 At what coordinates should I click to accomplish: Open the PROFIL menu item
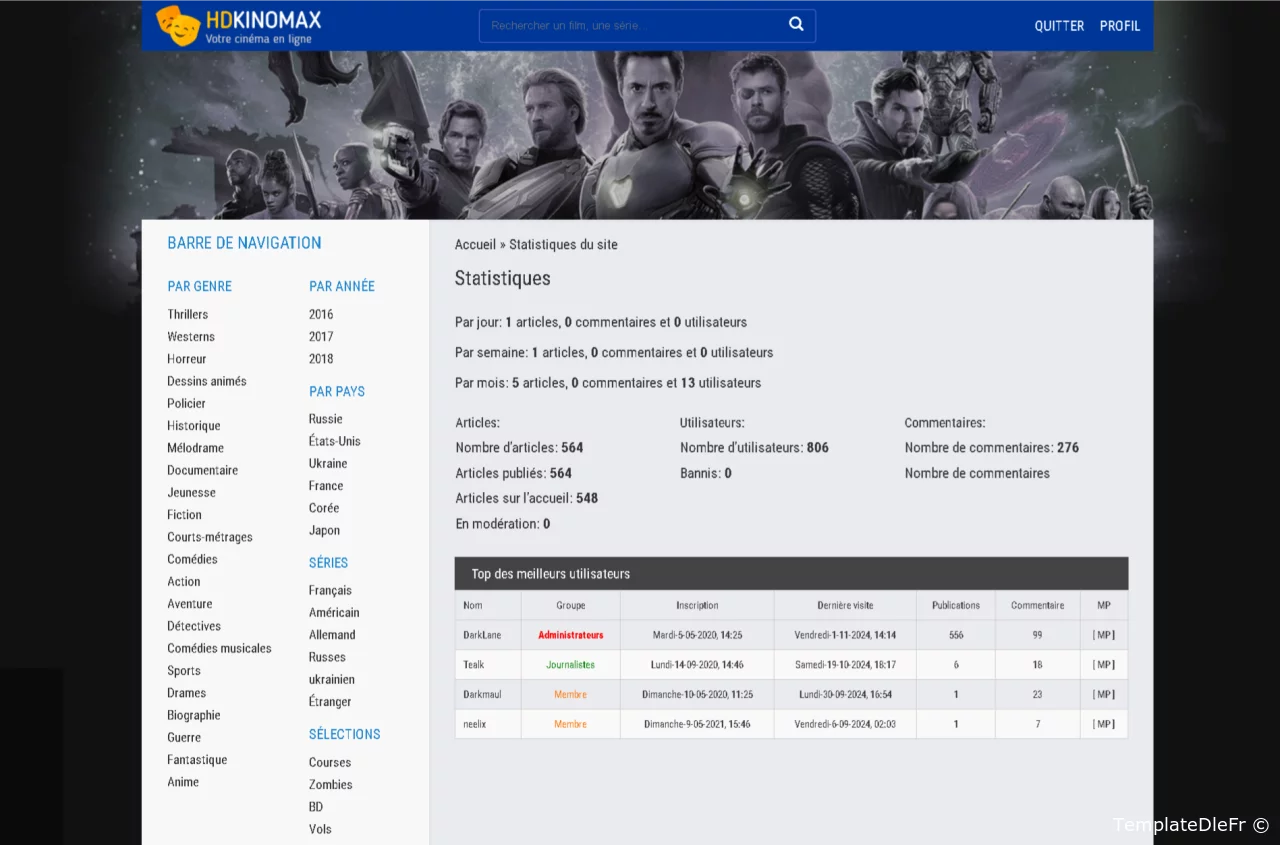(x=1119, y=26)
